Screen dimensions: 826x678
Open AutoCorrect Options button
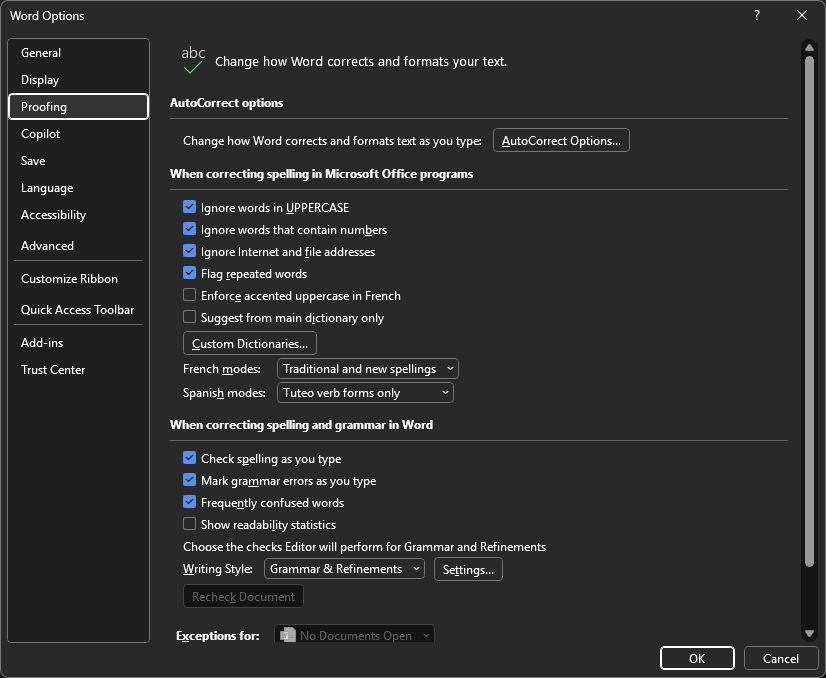[x=561, y=141]
